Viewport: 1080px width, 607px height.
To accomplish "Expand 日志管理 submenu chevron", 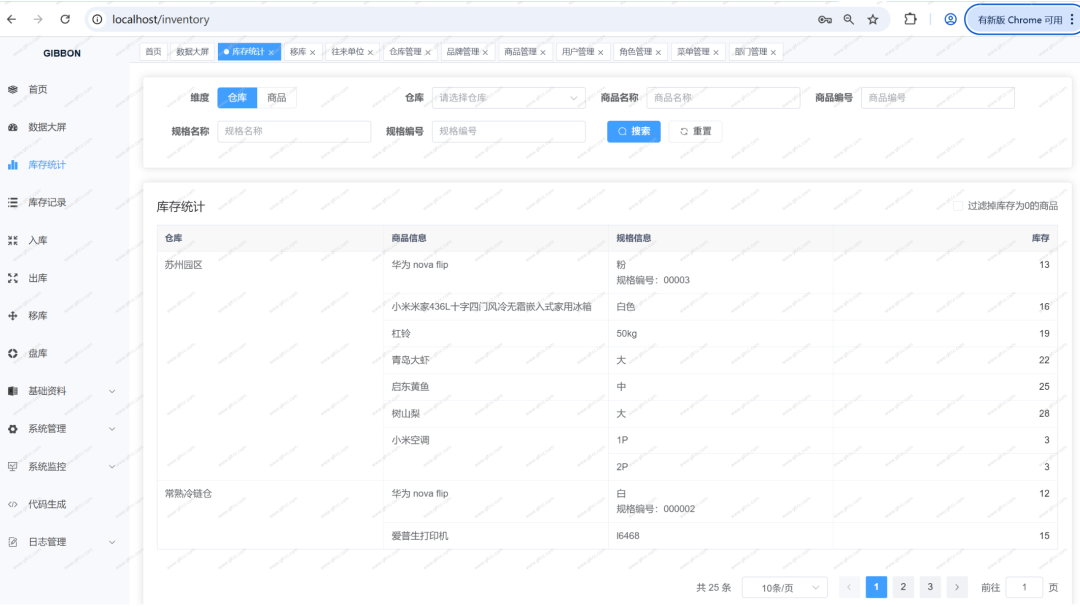I will tap(112, 542).
